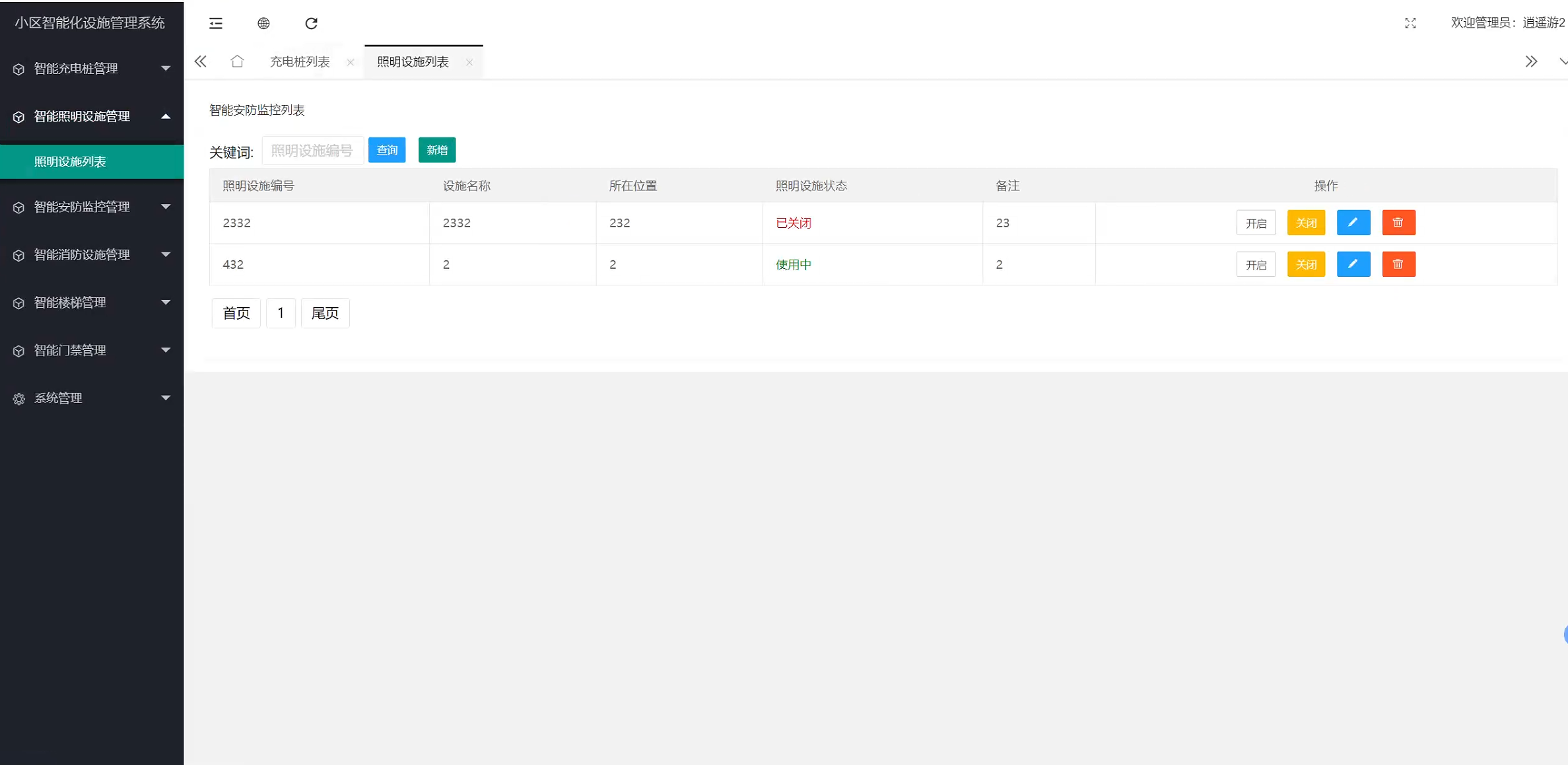The width and height of the screenshot is (1568, 765).
Task: Click the 新增 add button
Action: 436,150
